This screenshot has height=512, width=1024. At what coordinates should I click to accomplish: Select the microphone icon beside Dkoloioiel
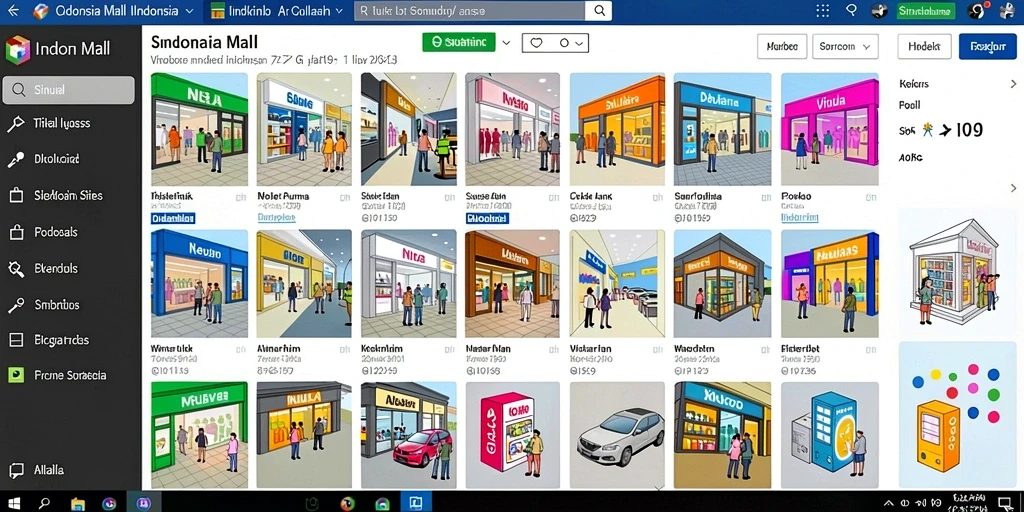point(16,159)
